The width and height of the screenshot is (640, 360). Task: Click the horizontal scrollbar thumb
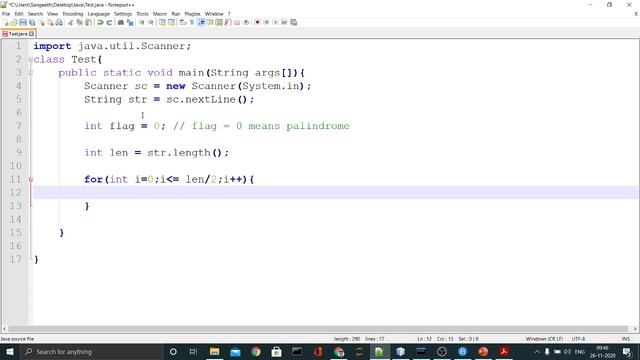pos(318,329)
